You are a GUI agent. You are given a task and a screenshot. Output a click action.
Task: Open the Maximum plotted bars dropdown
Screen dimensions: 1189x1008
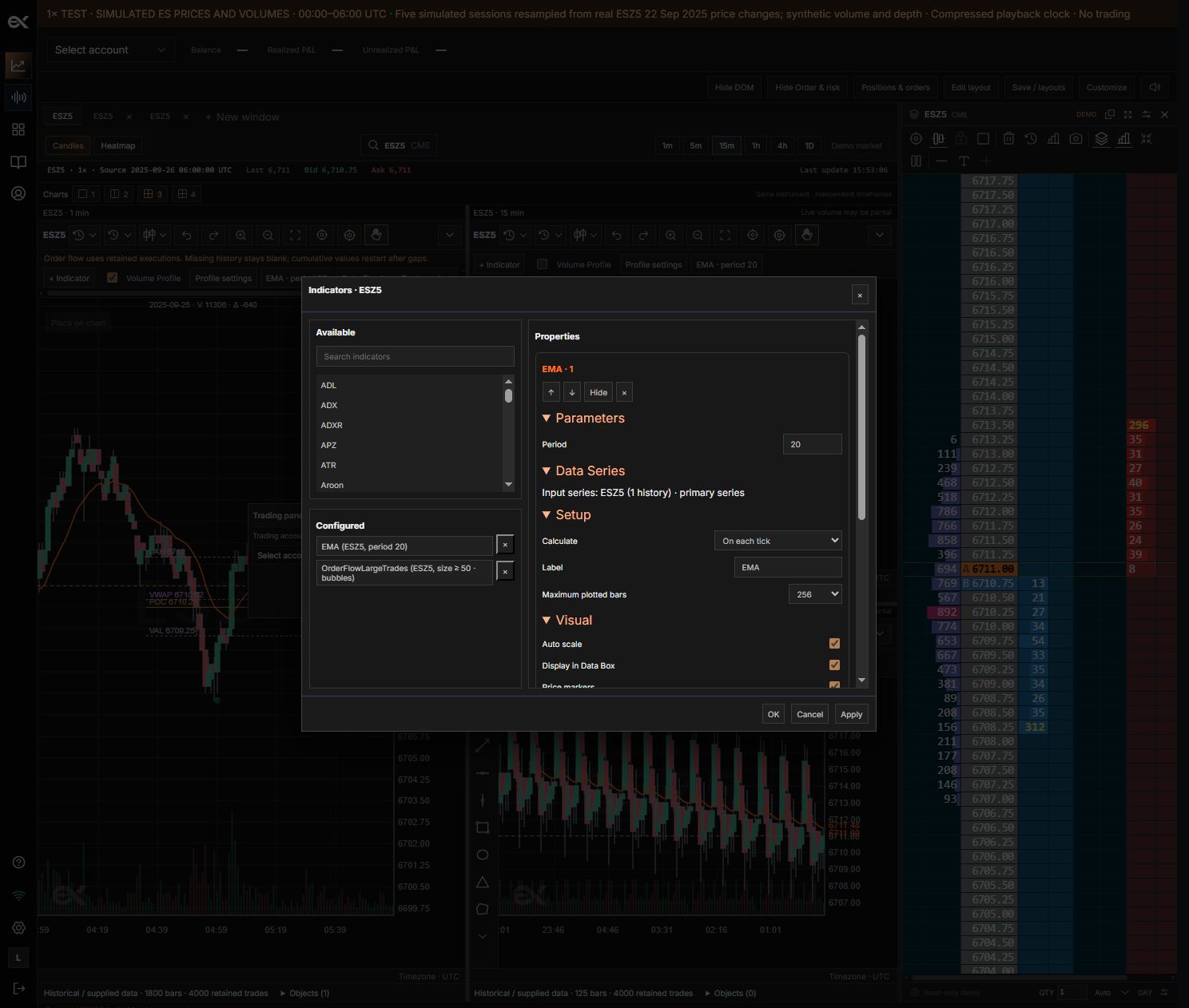815,594
